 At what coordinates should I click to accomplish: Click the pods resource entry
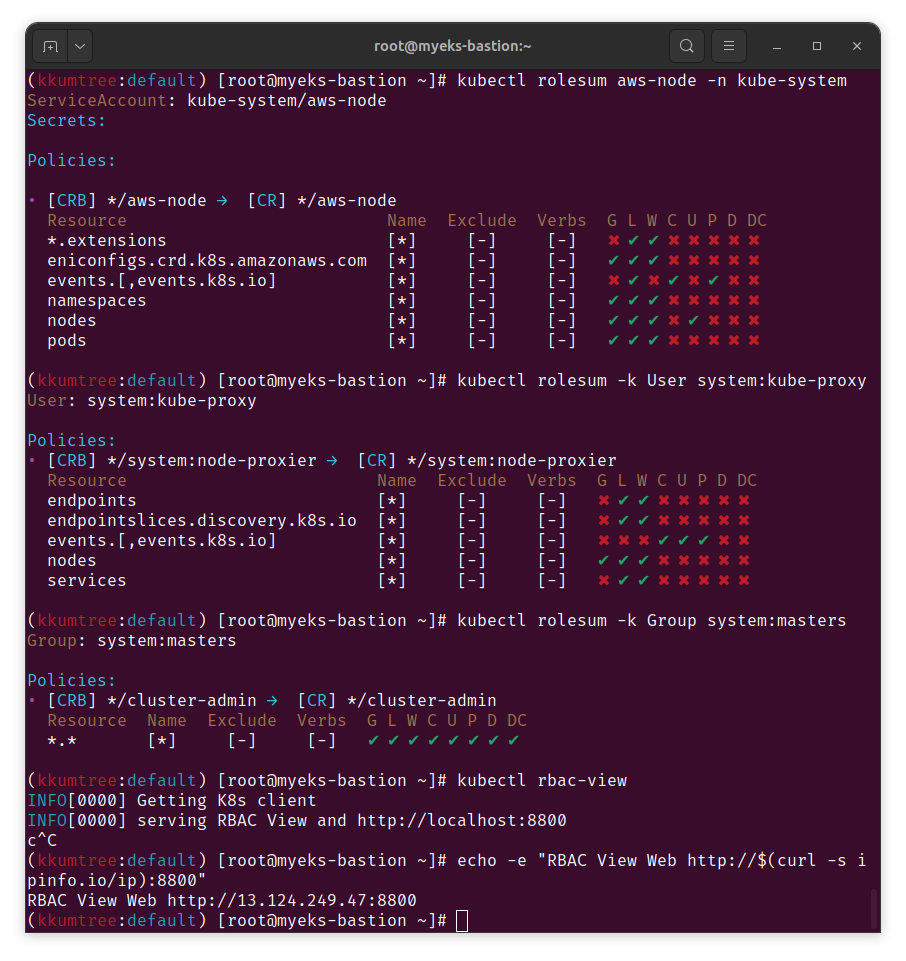point(67,341)
